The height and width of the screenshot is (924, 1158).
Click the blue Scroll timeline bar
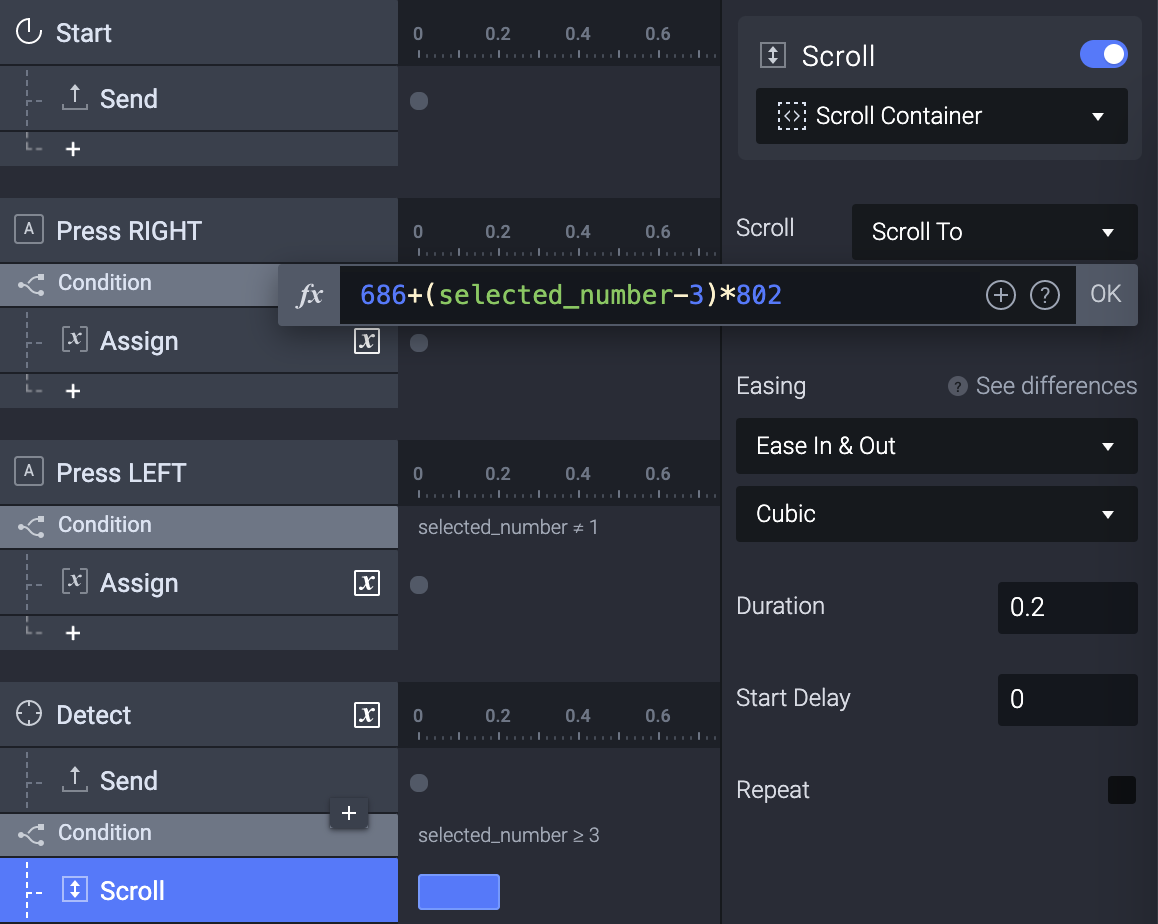click(459, 892)
